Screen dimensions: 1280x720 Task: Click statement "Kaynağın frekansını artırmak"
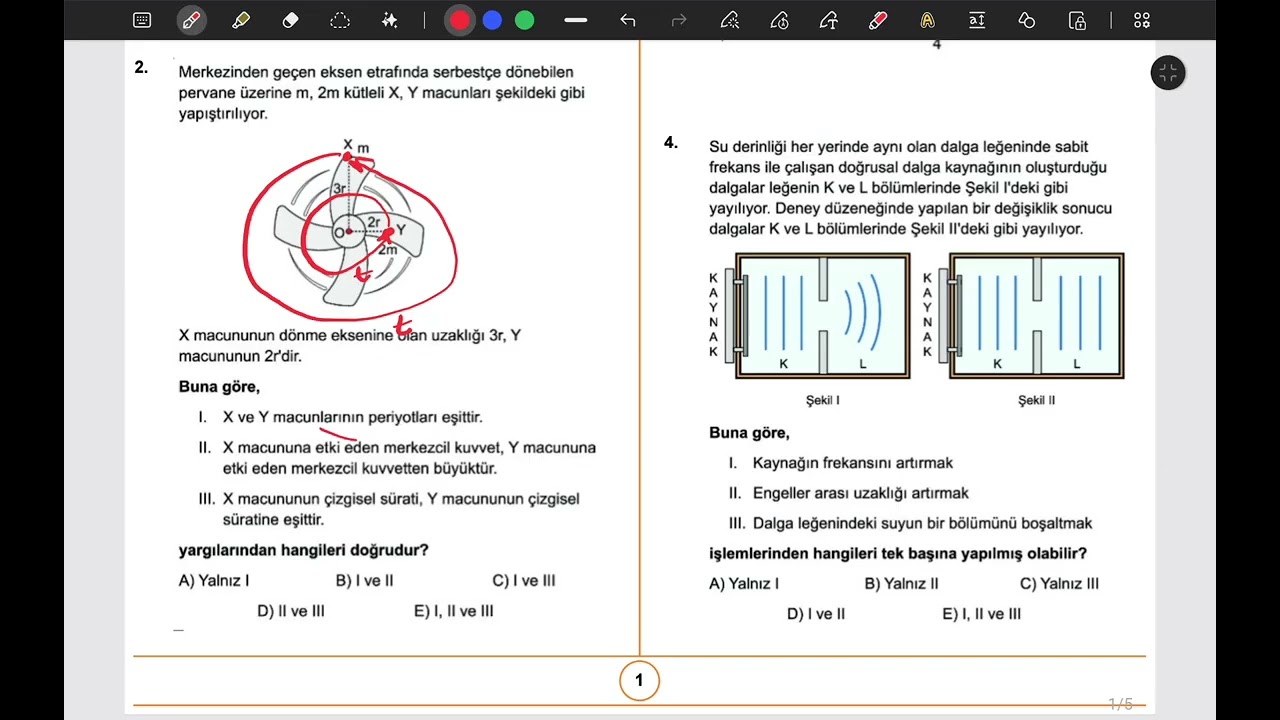[853, 463]
